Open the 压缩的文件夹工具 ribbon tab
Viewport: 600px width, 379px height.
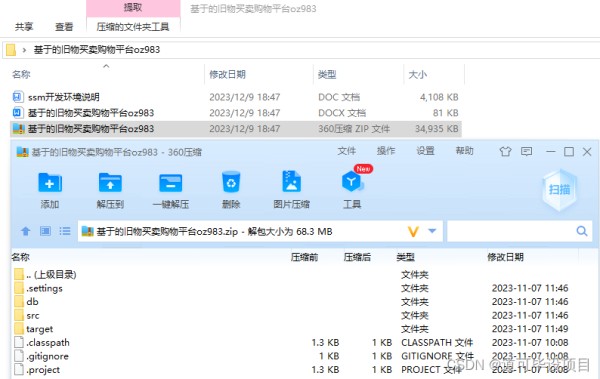pyautogui.click(x=133, y=26)
